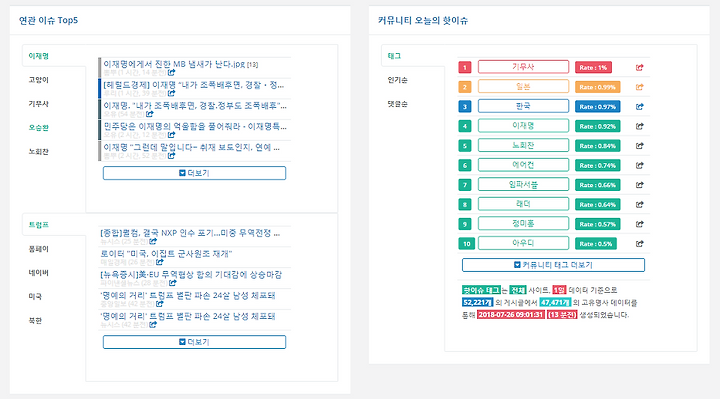Screen dimensions: 720x399
Task: Expand 커뮤니티 태그 더보기
Action: click(553, 265)
